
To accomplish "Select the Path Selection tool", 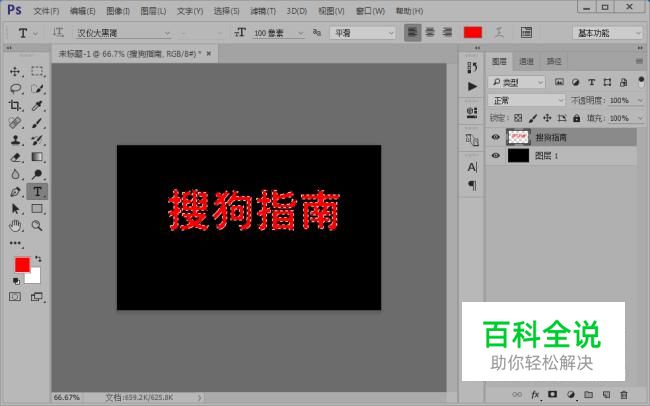I will [15, 209].
